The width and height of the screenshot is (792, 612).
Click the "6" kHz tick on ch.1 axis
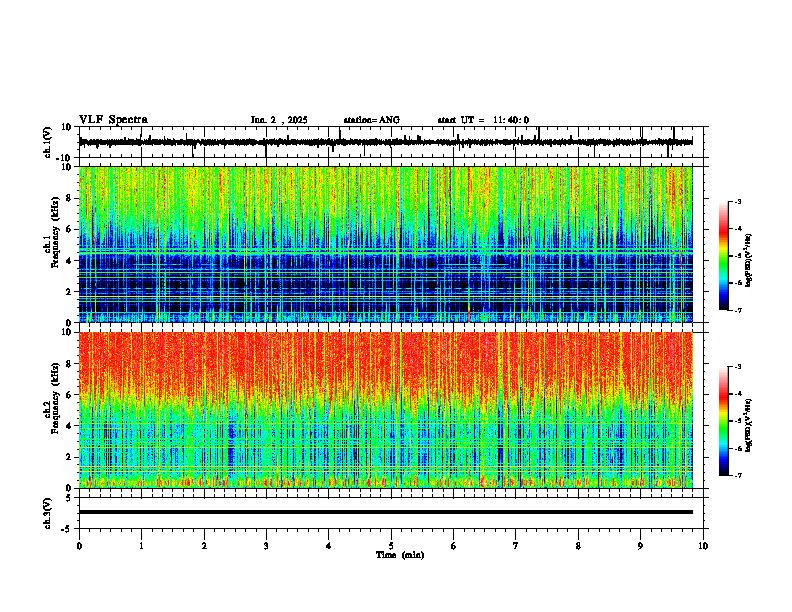[x=70, y=229]
